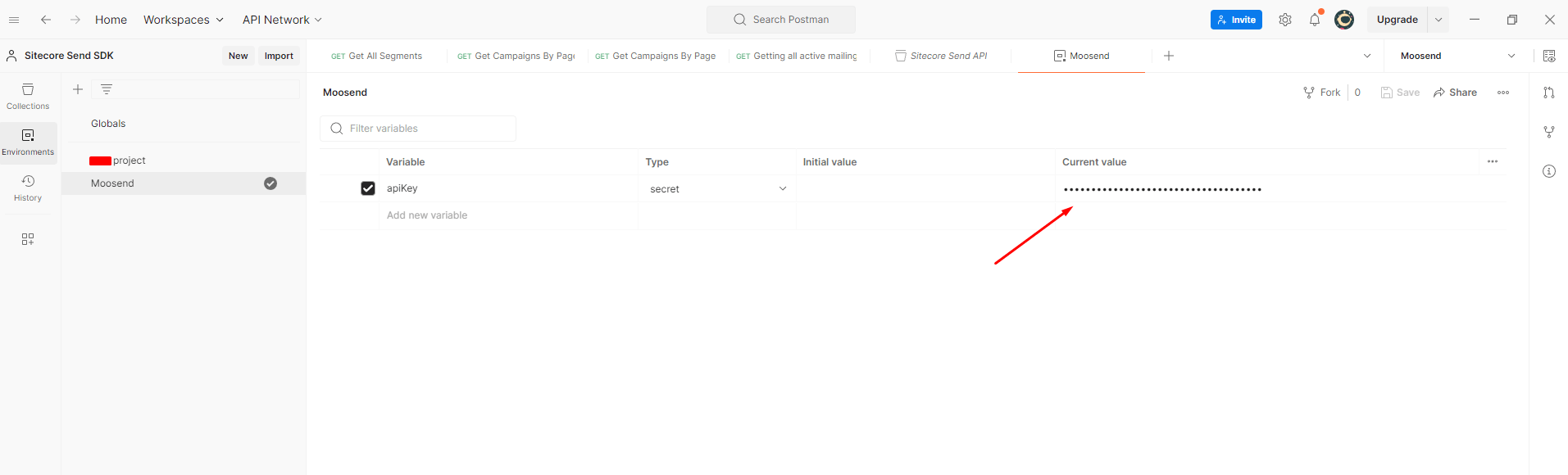This screenshot has width=1568, height=475.
Task: Click Add new variable cell
Action: (x=508, y=215)
